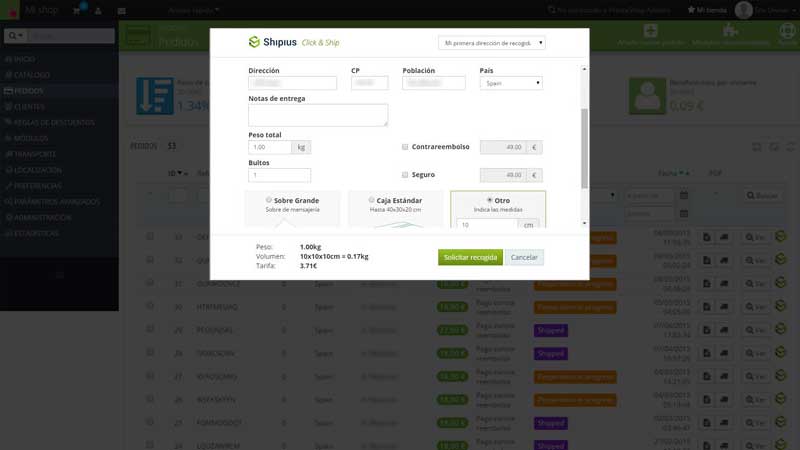Click the delivery truck icon on order row 27
The height and width of the screenshot is (450, 800).
click(724, 377)
